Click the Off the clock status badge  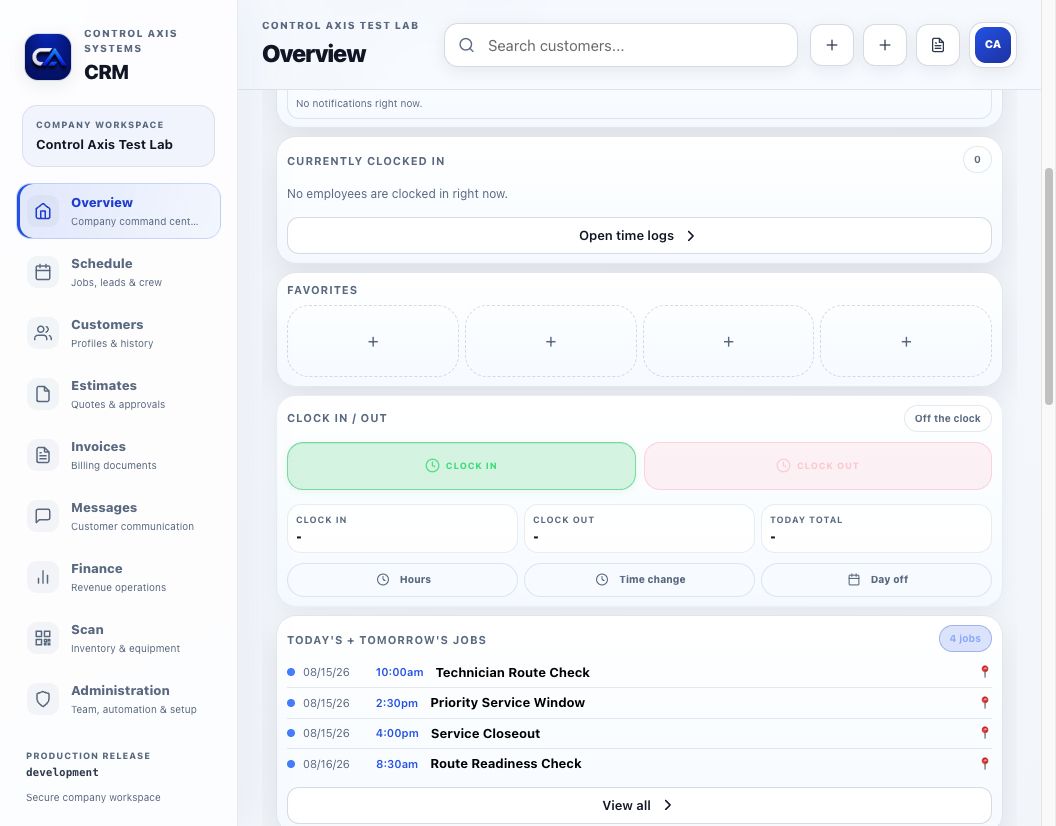coord(948,418)
